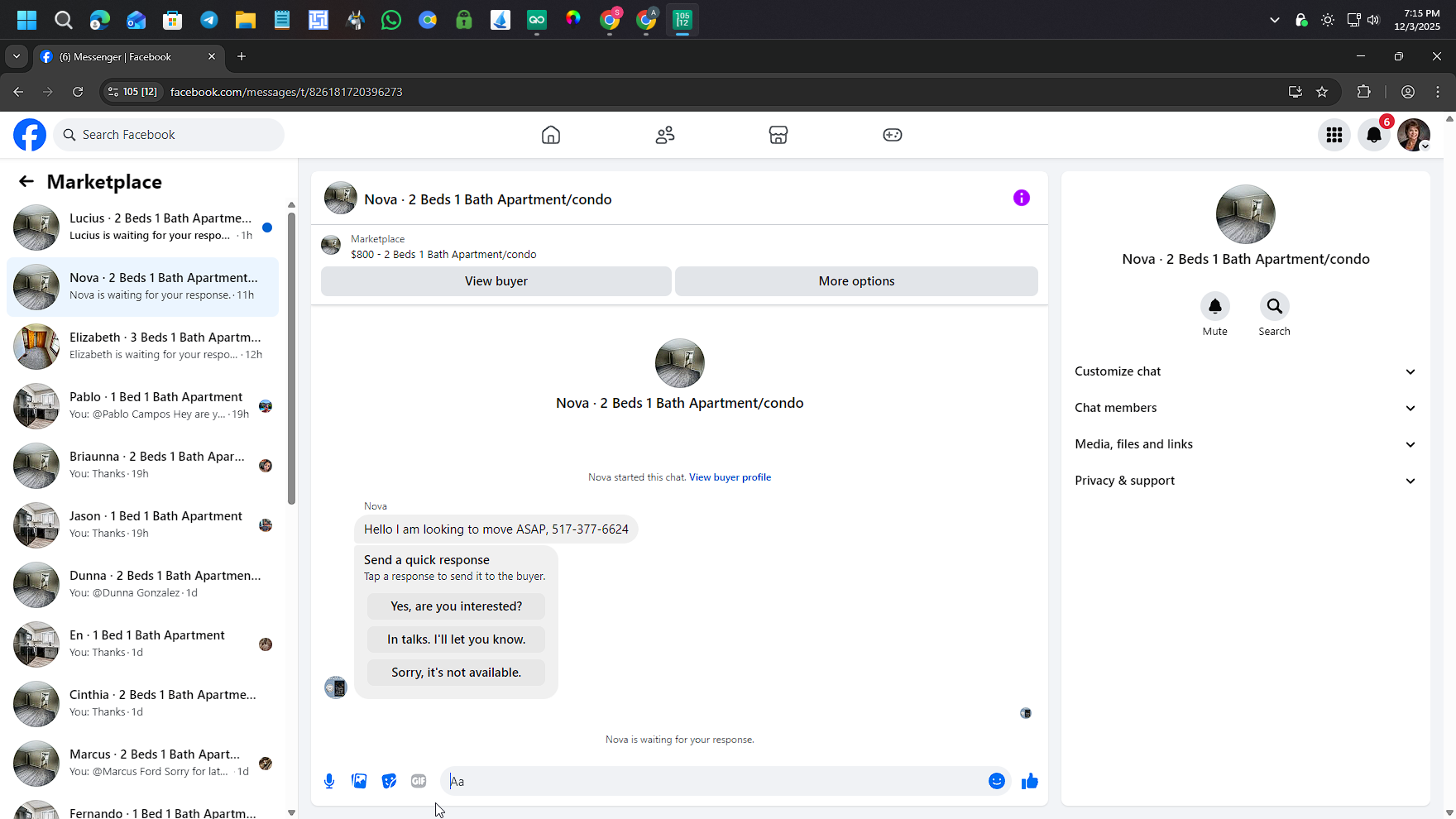This screenshot has height=819, width=1456.
Task: Open a new browser tab
Action: (x=242, y=56)
